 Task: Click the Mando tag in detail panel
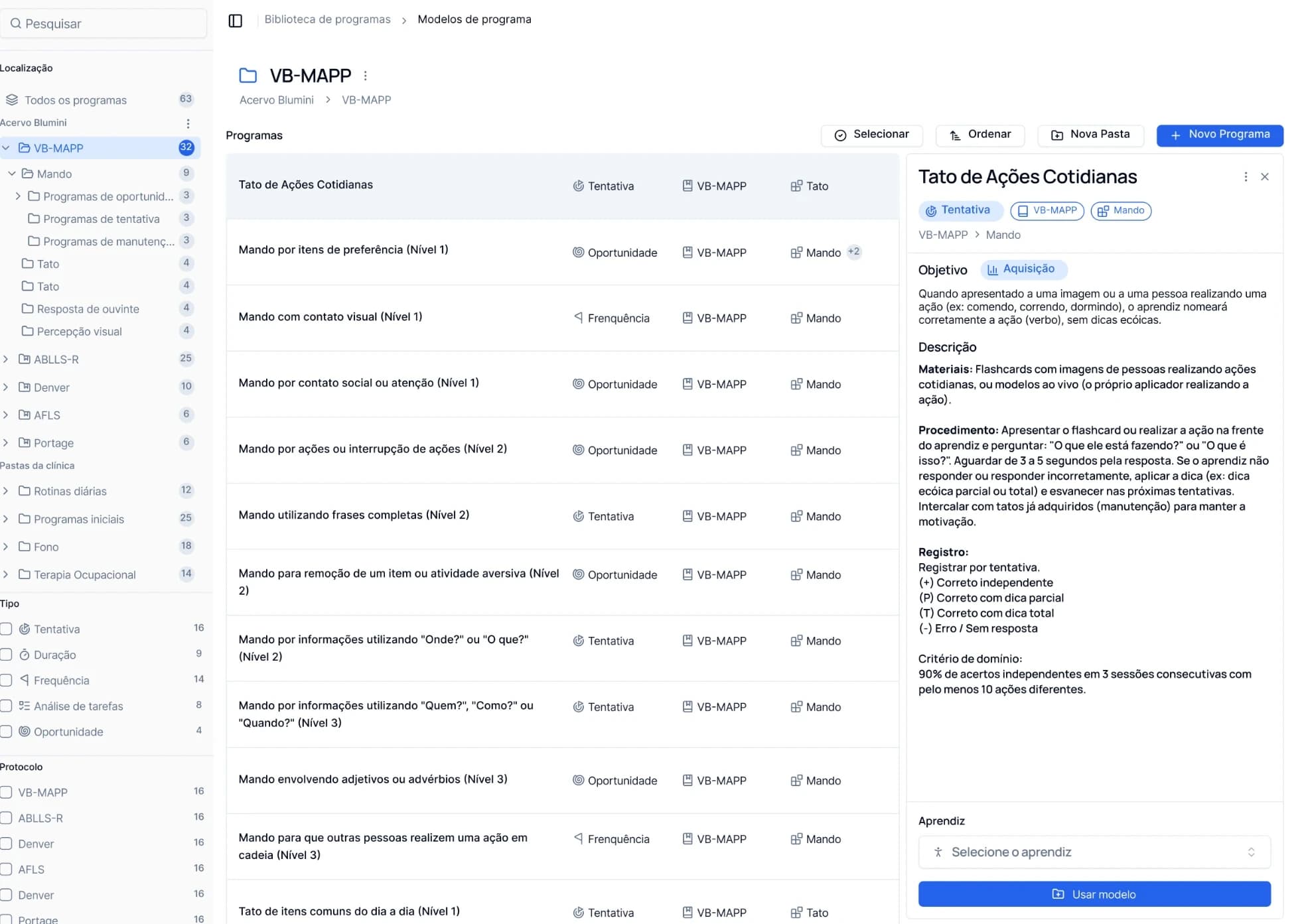[x=1120, y=211]
